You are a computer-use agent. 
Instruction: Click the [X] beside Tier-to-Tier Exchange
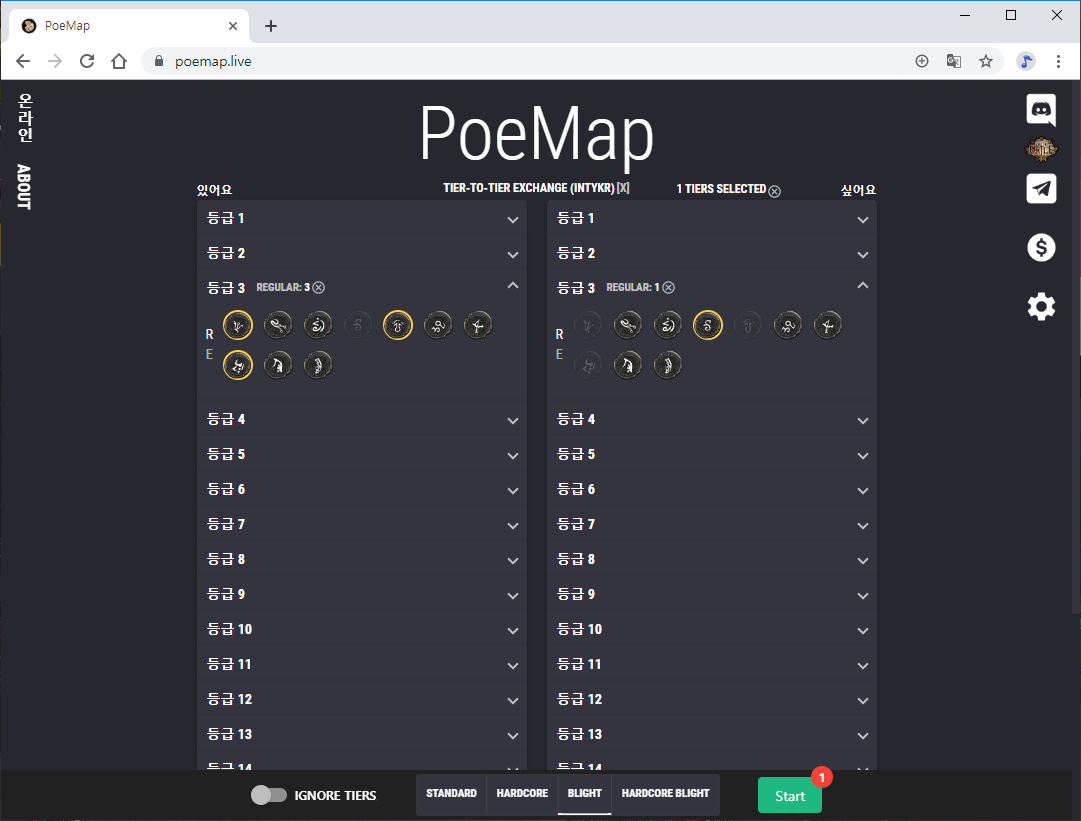point(623,187)
